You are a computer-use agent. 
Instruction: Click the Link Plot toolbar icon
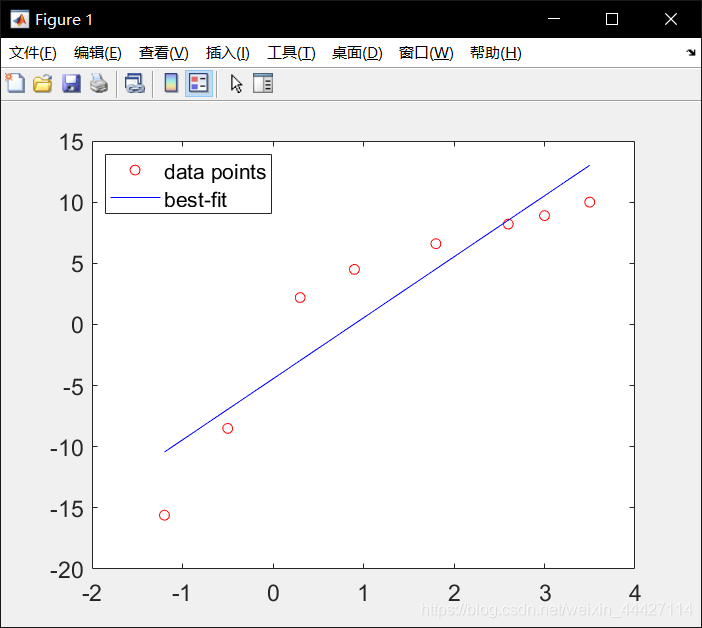[x=135, y=83]
